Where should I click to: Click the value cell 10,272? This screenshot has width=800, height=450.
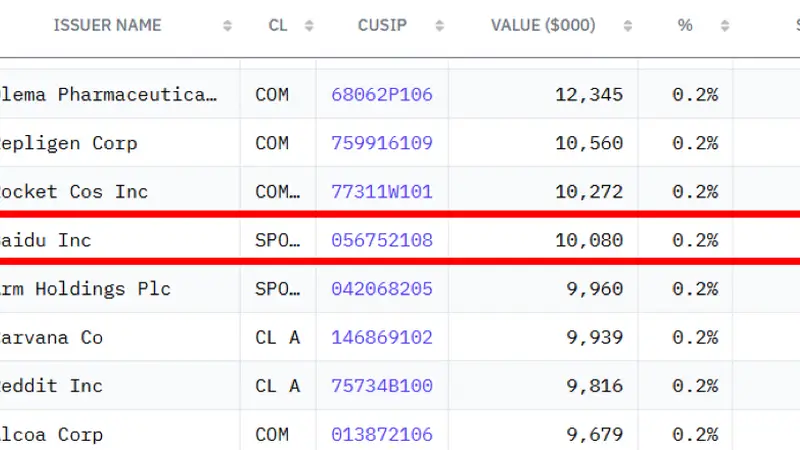[589, 192]
